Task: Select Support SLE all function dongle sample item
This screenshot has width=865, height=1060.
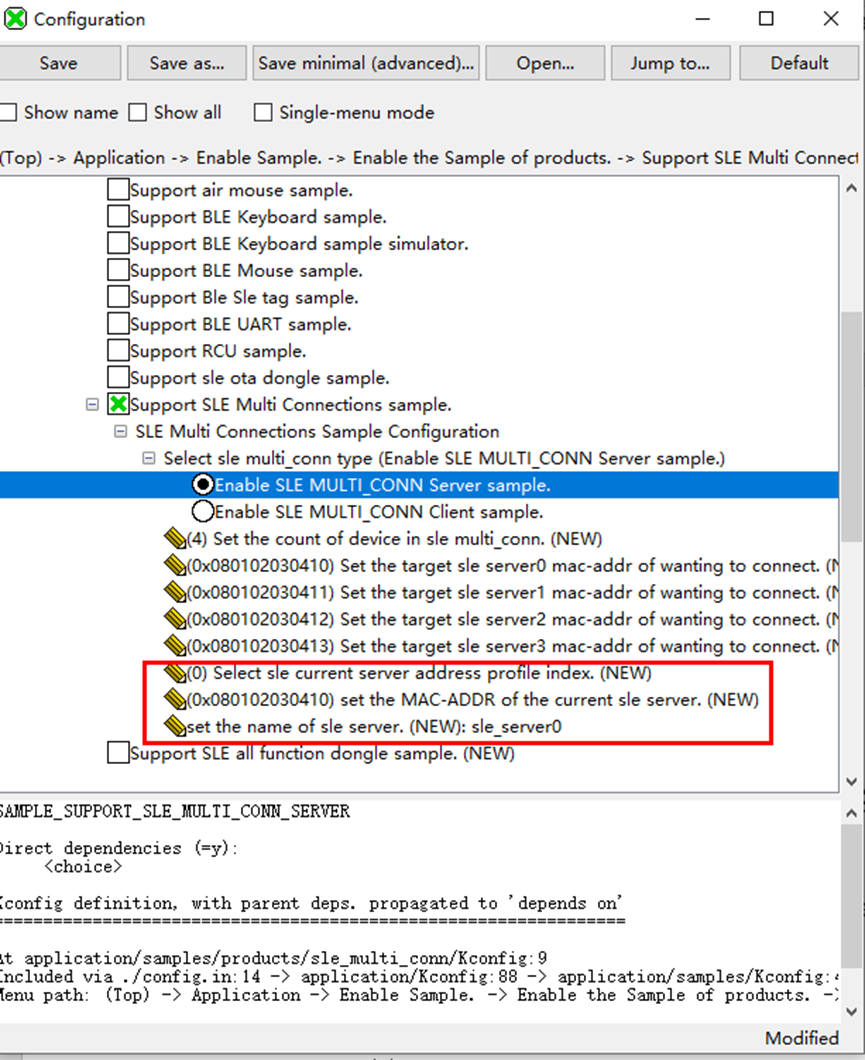Action: tap(322, 754)
